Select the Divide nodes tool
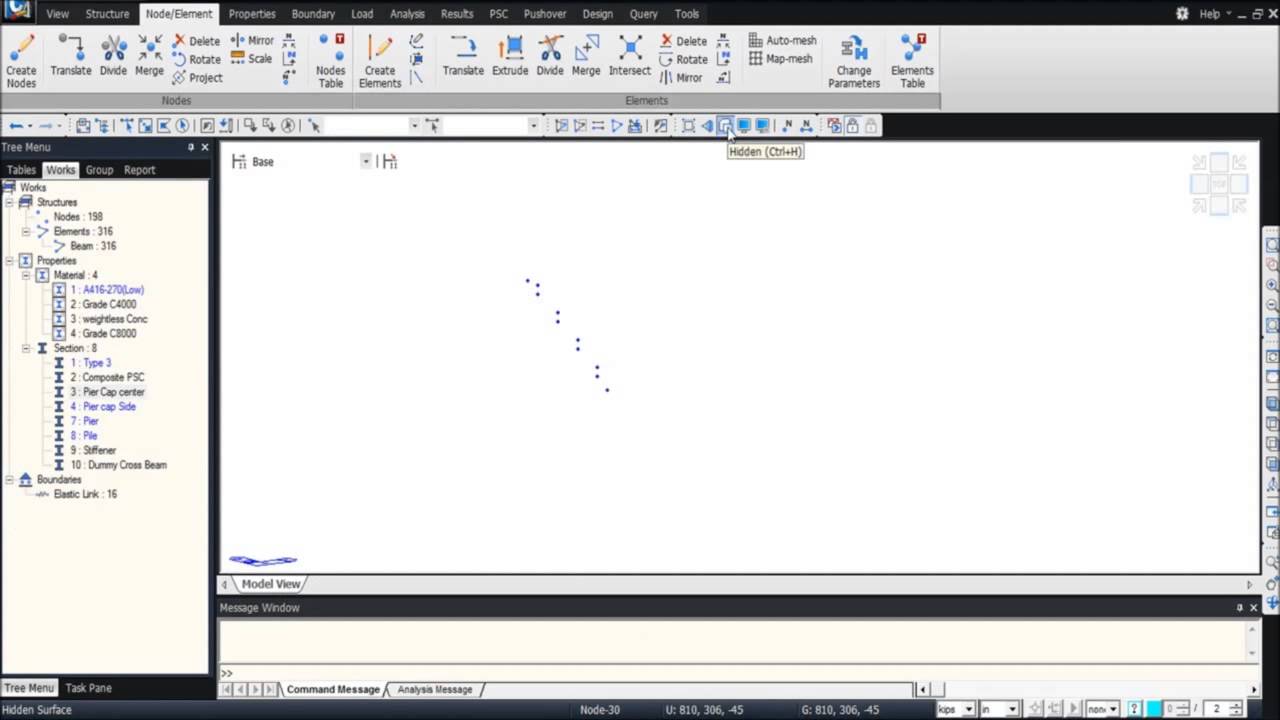Image resolution: width=1280 pixels, height=720 pixels. tap(113, 56)
